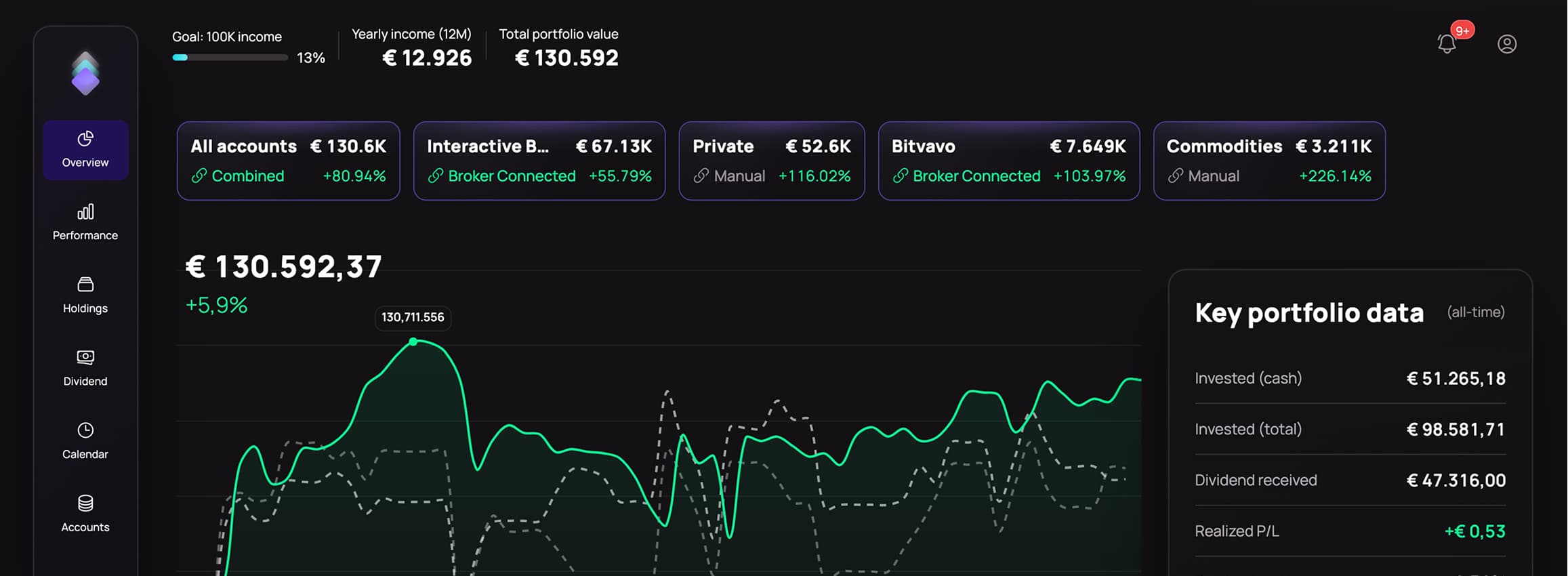
Task: Click the Invested (cash) row label
Action: 1248,378
